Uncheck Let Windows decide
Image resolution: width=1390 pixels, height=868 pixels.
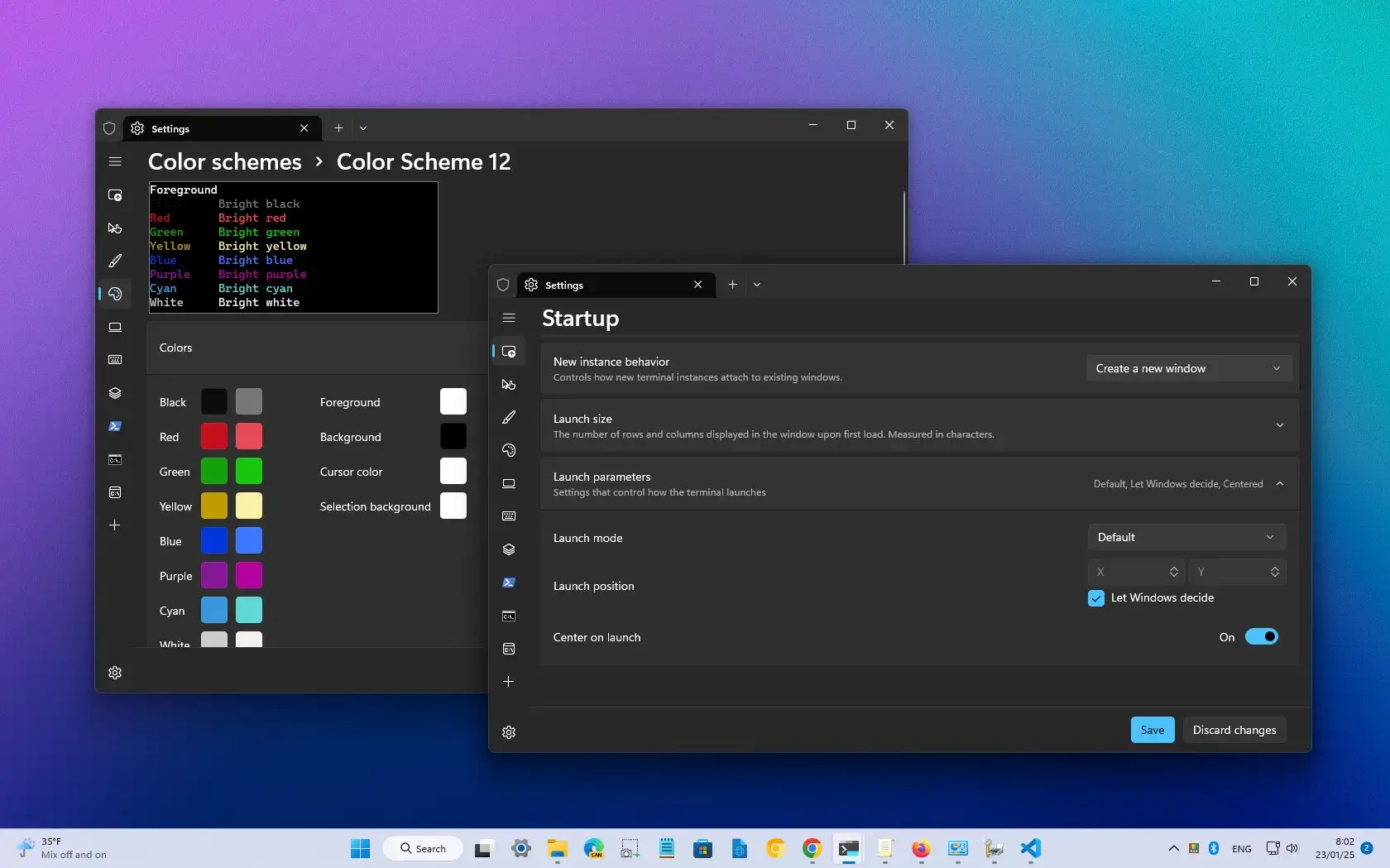(x=1096, y=597)
